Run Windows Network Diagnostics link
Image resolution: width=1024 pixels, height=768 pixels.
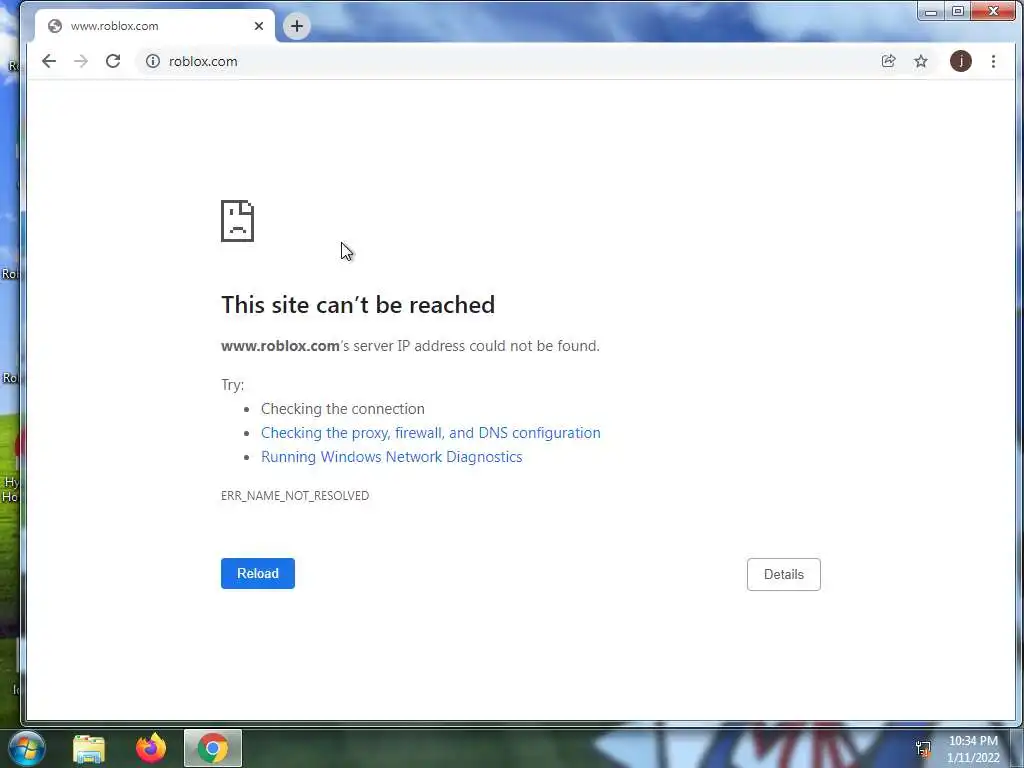(392, 457)
